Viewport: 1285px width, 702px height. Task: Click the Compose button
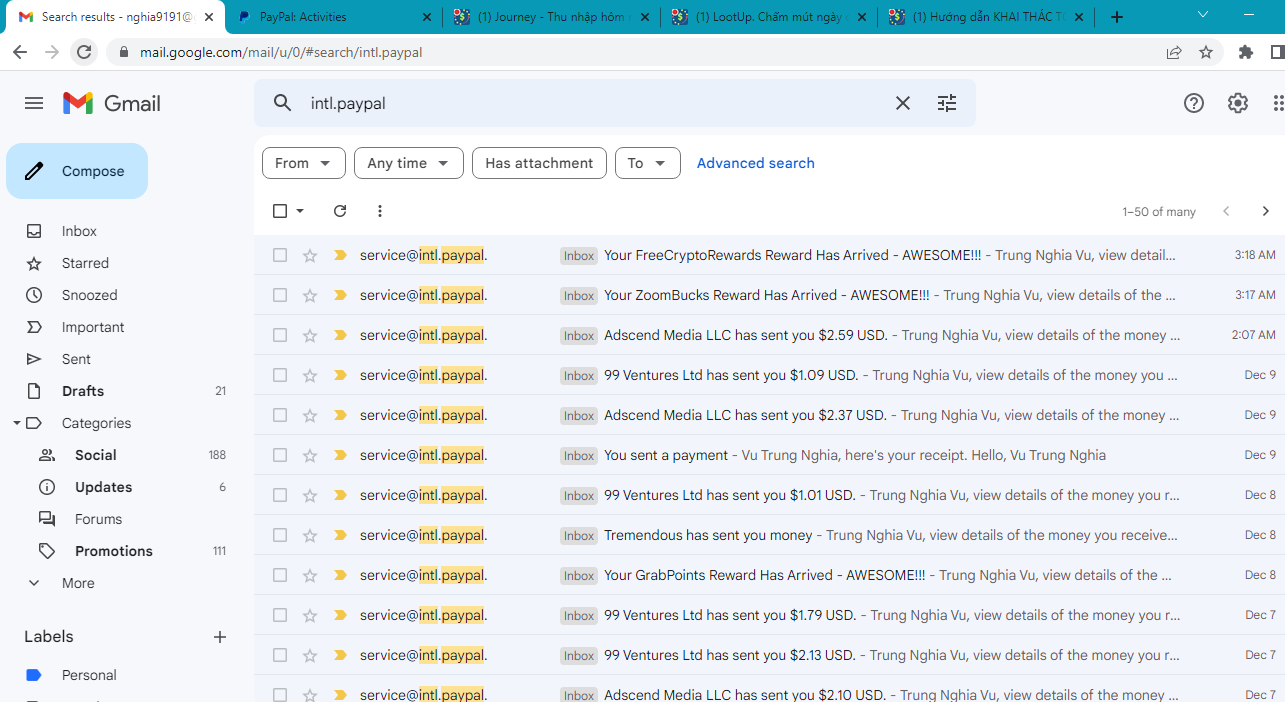(x=77, y=171)
